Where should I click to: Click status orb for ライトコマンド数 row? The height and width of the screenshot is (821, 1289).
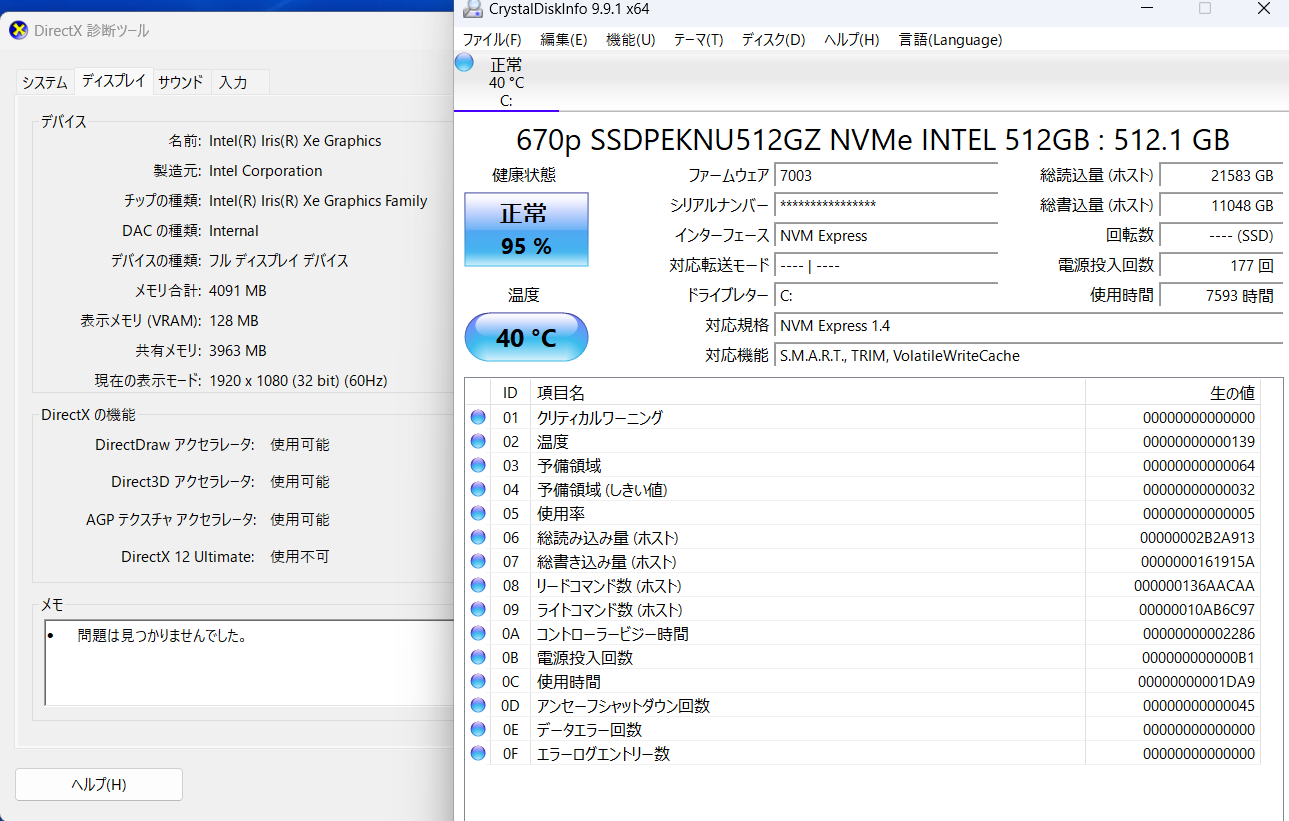(478, 609)
